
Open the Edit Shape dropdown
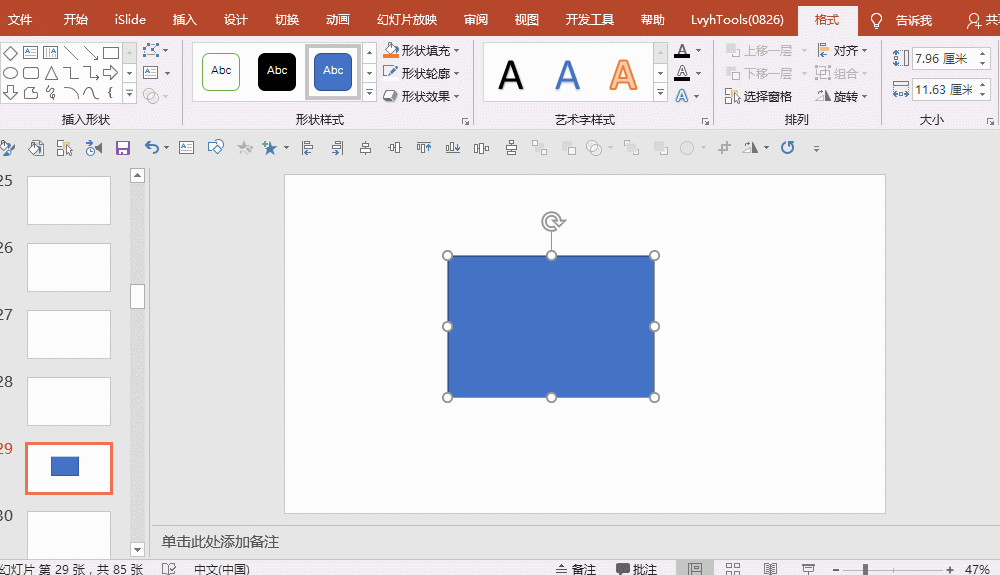click(x=156, y=50)
